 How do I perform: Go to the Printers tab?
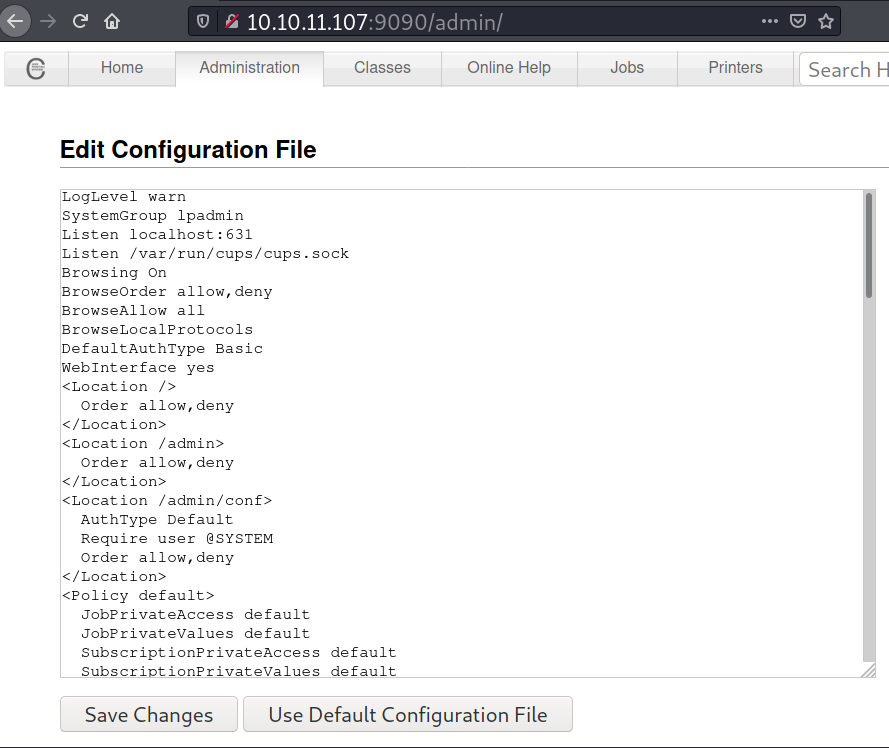pos(735,68)
